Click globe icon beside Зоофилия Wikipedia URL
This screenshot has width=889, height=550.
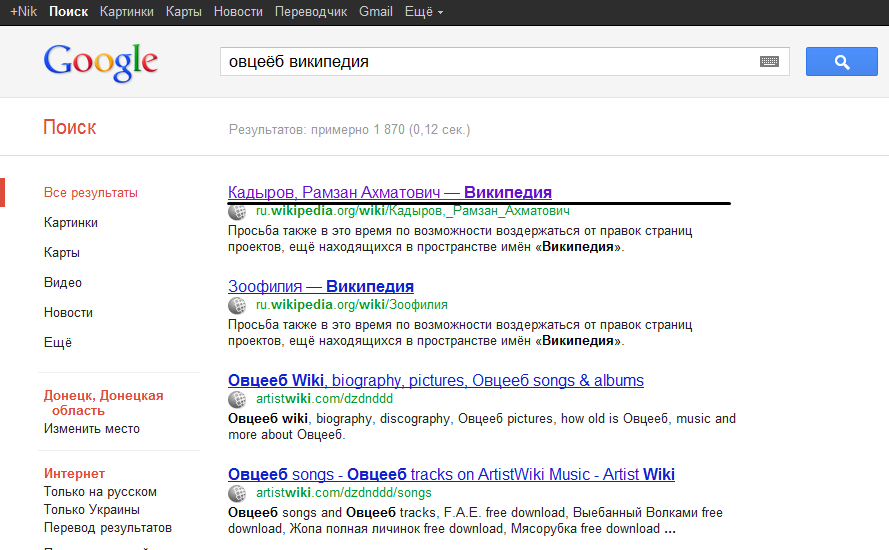point(237,305)
